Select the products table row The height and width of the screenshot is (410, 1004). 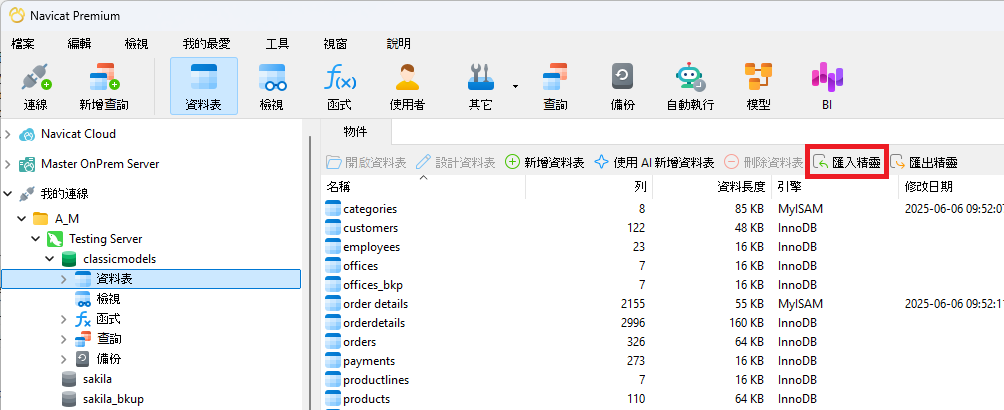point(663,399)
